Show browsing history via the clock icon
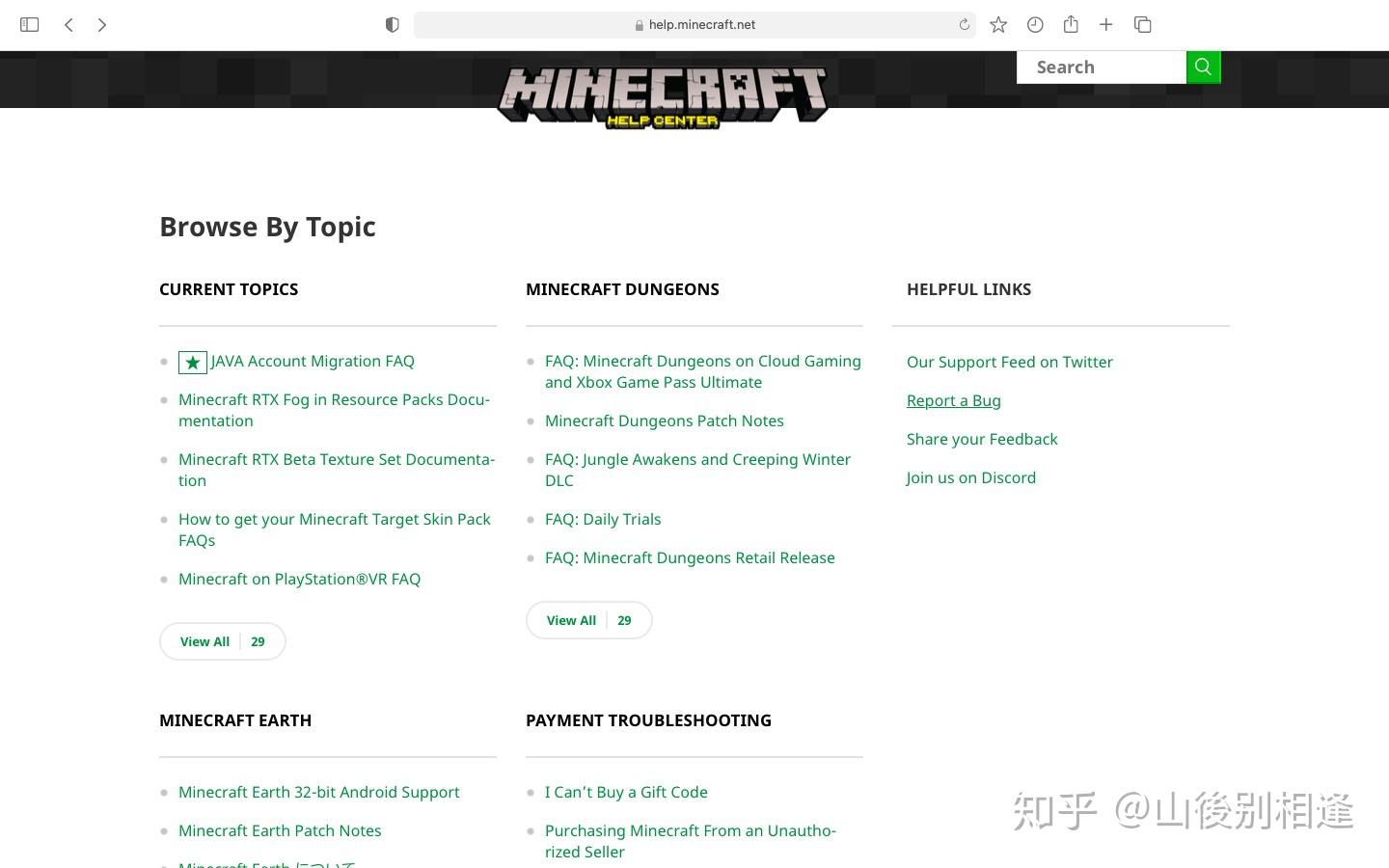Image resolution: width=1389 pixels, height=868 pixels. coord(1035,24)
